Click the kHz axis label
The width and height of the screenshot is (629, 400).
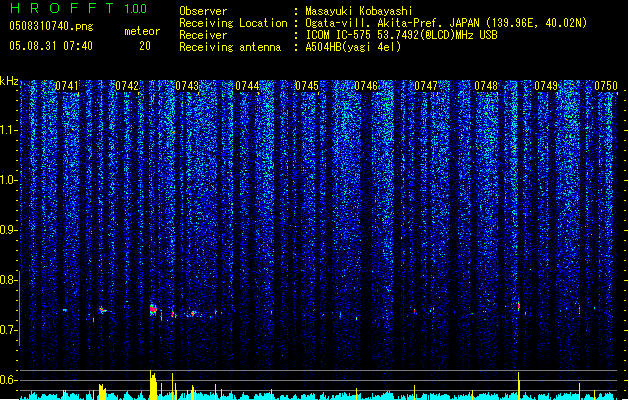pyautogui.click(x=9, y=81)
